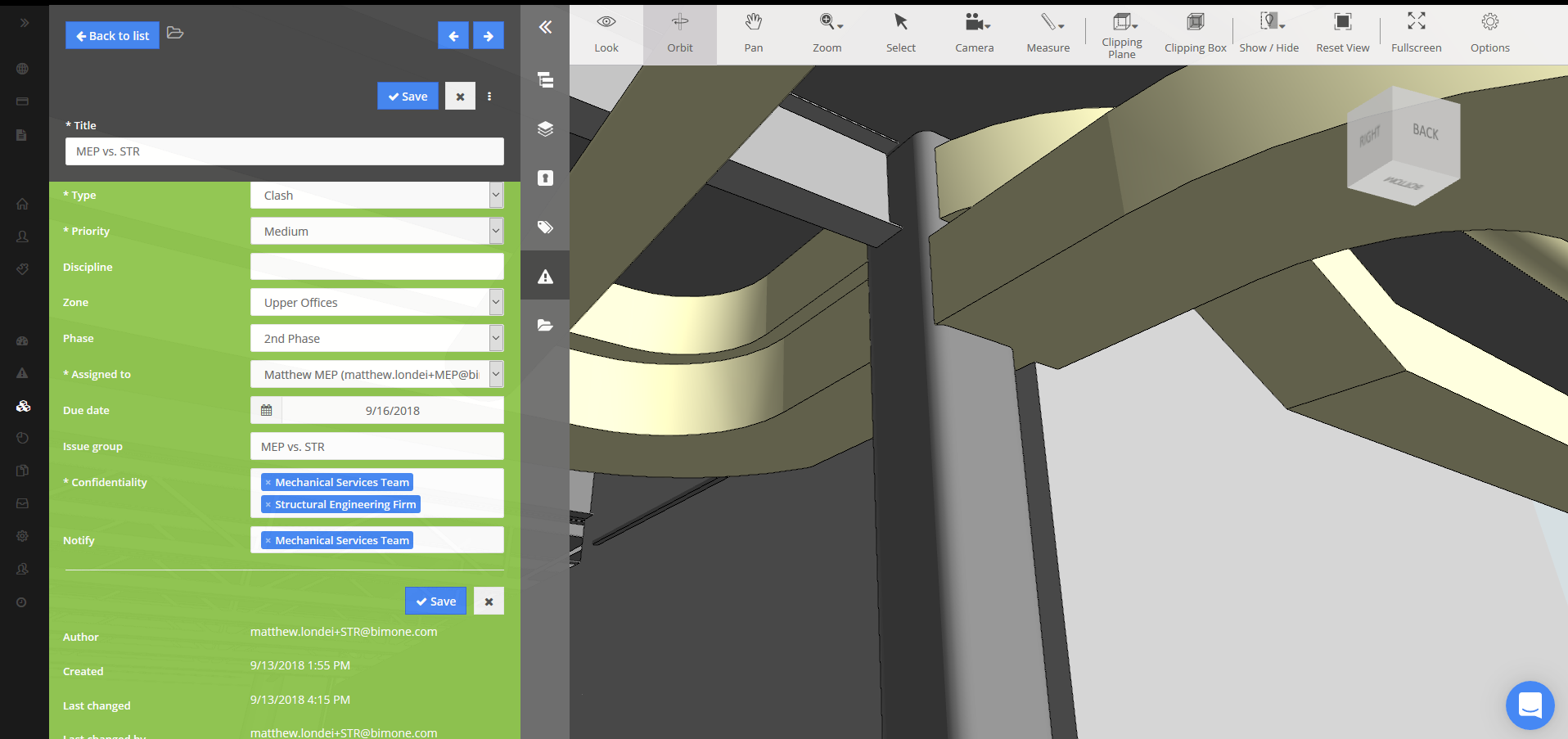The image size is (1568, 739).
Task: Open the Camera tool menu
Action: click(975, 34)
